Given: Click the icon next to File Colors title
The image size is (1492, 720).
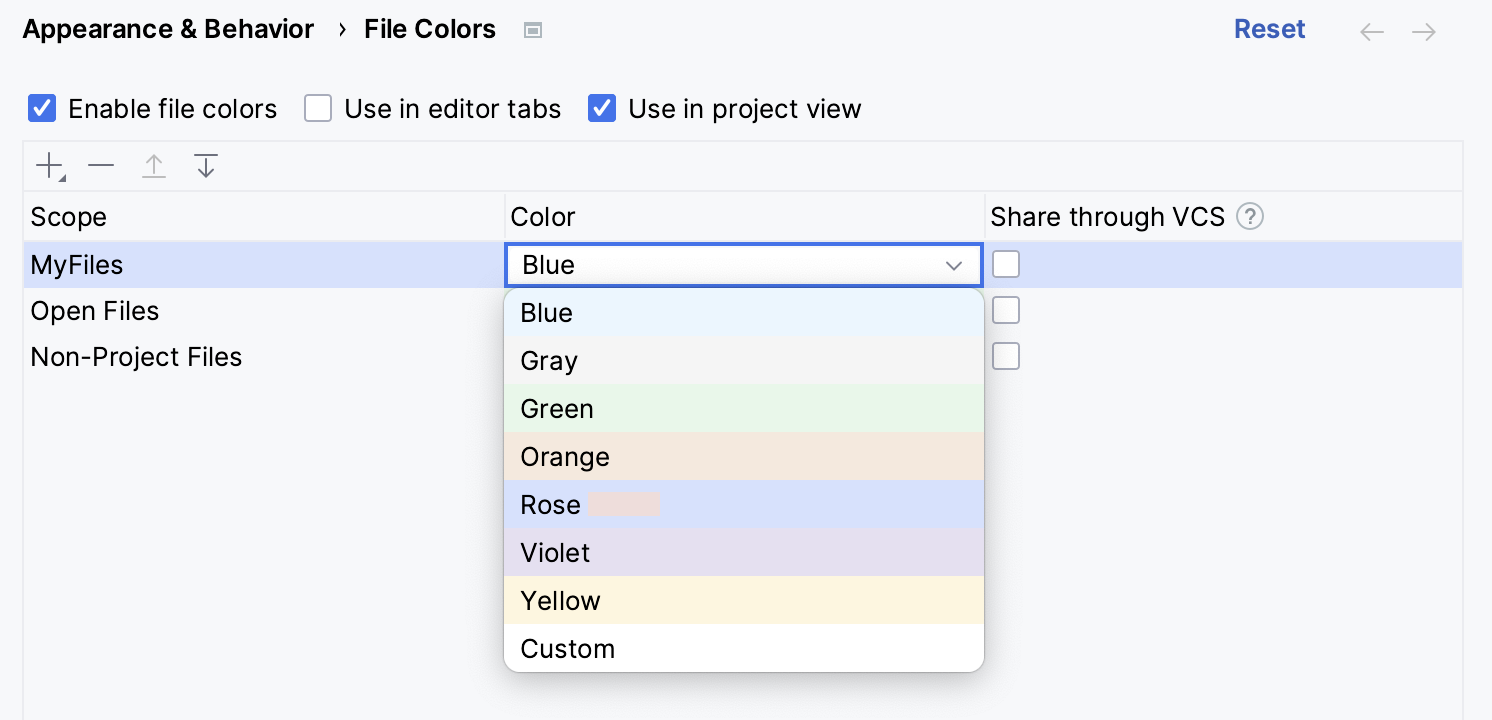Looking at the screenshot, I should [533, 31].
